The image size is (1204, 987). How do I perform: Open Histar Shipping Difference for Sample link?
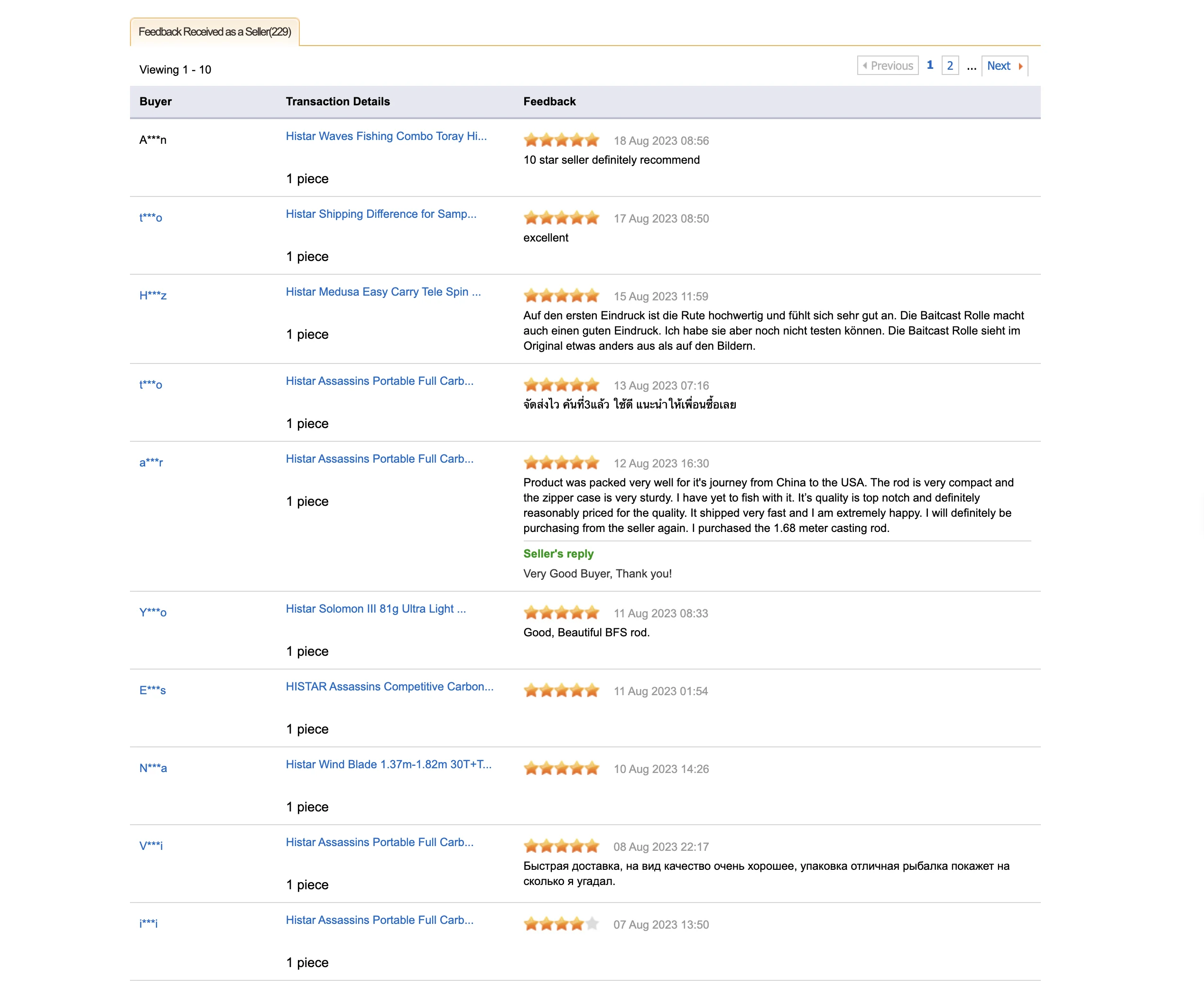point(380,214)
